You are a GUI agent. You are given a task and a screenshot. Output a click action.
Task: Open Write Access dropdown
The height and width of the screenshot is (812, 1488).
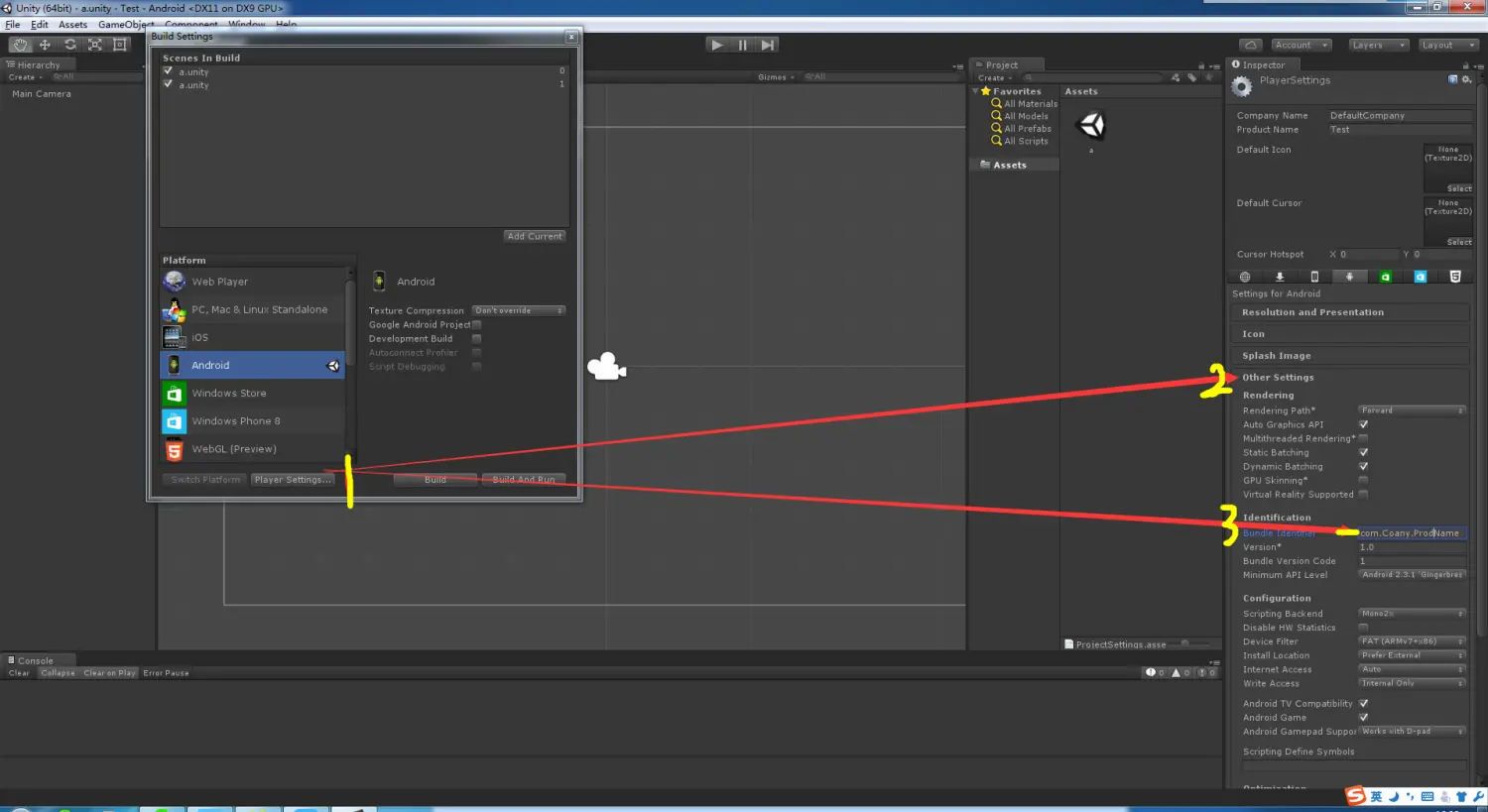(x=1412, y=683)
